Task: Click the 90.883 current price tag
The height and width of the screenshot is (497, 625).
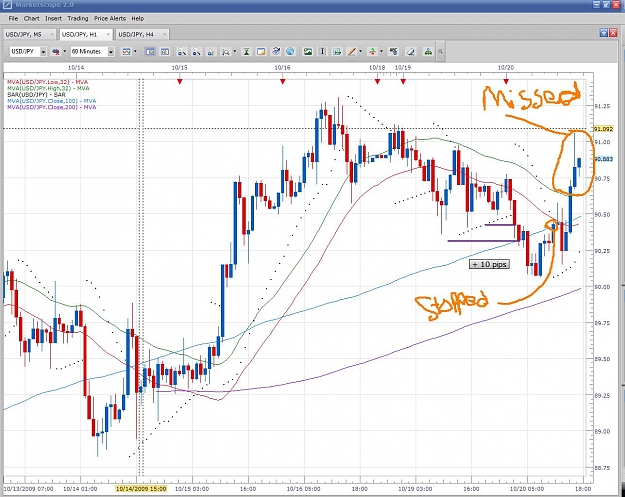Action: click(x=603, y=159)
